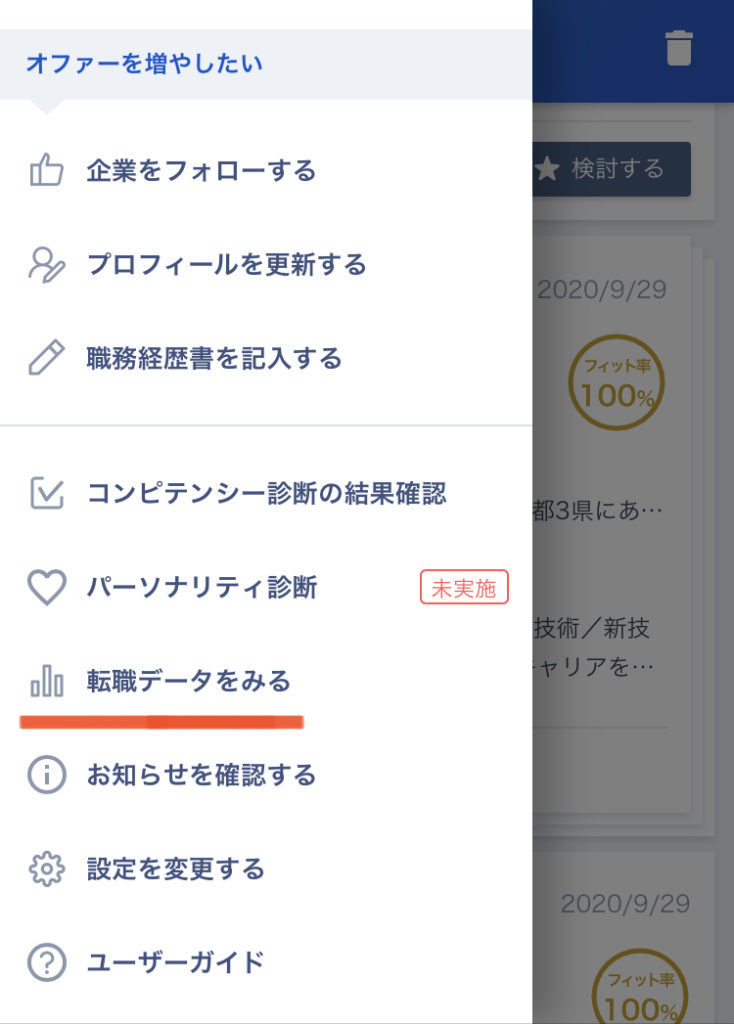Open 転職データをみる menu entry
This screenshot has height=1024, width=734.
(266, 681)
